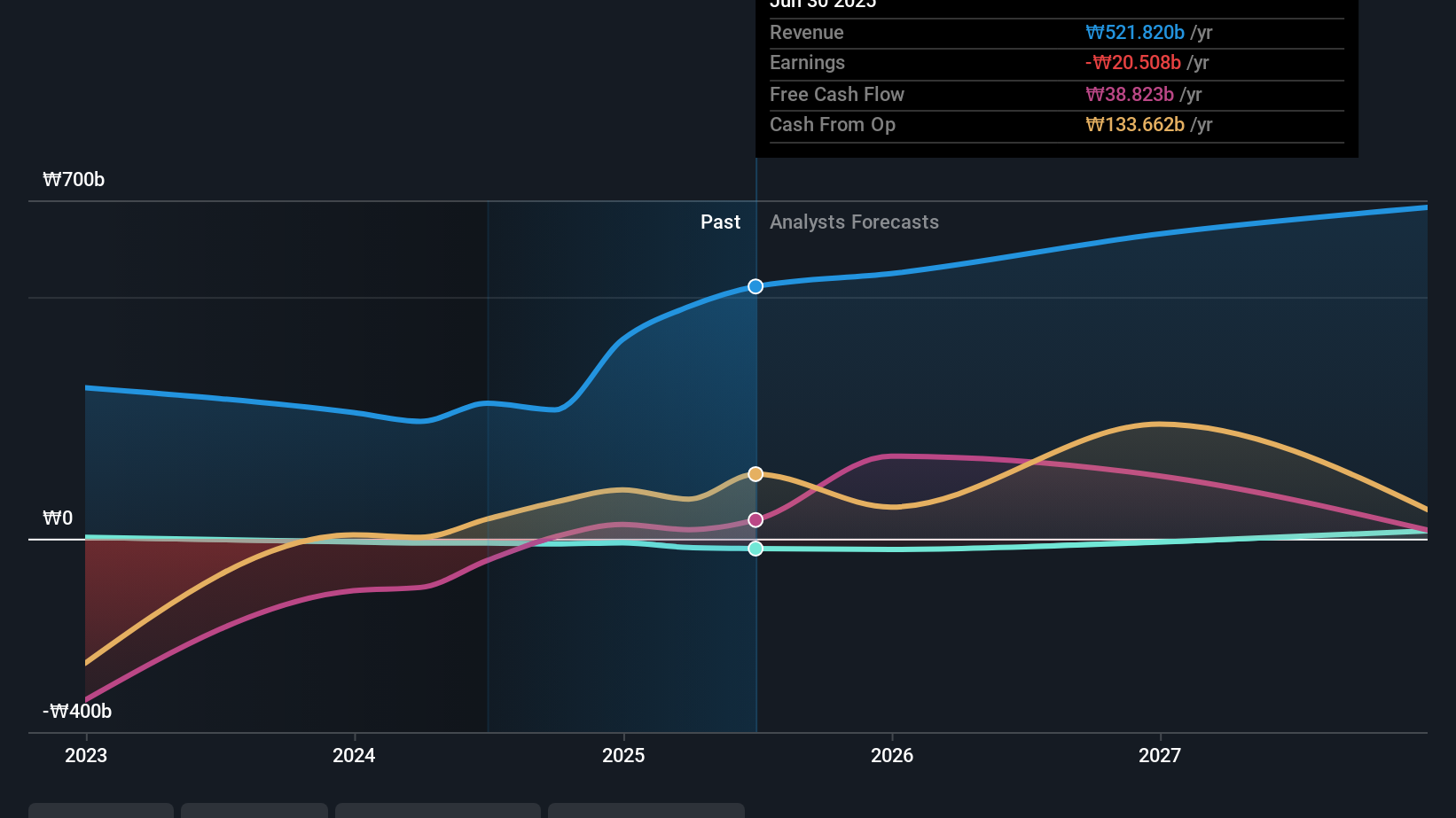Click the ₩700b y-axis label

coord(74,180)
